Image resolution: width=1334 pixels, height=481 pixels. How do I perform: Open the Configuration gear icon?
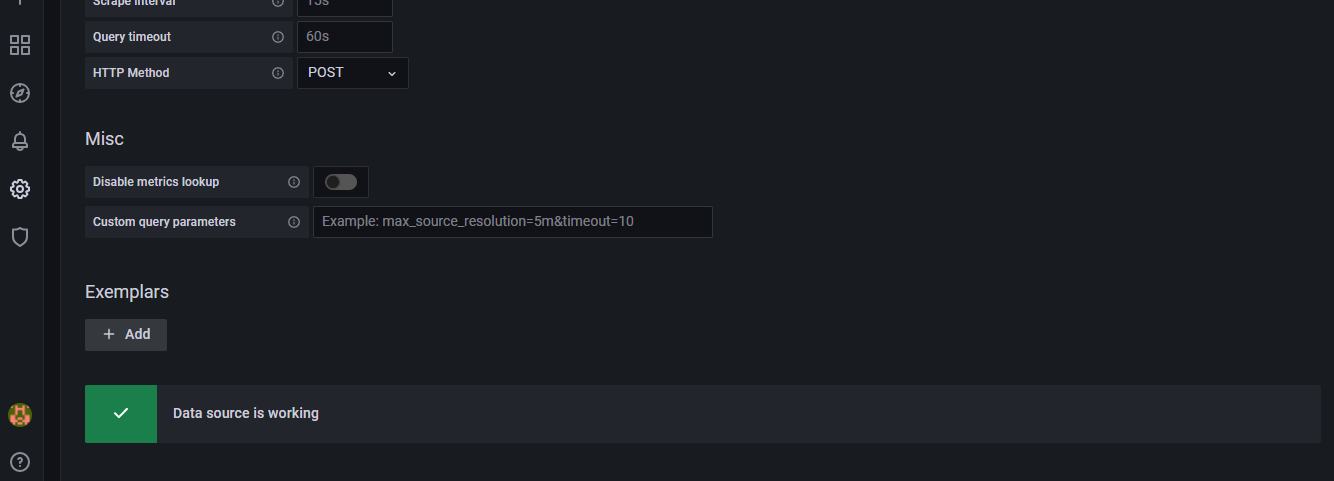[20, 189]
